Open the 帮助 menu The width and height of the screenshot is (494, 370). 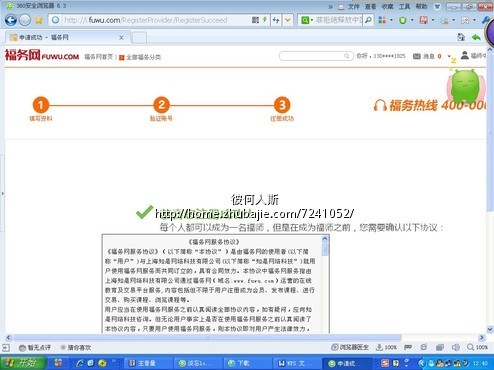(421, 6)
